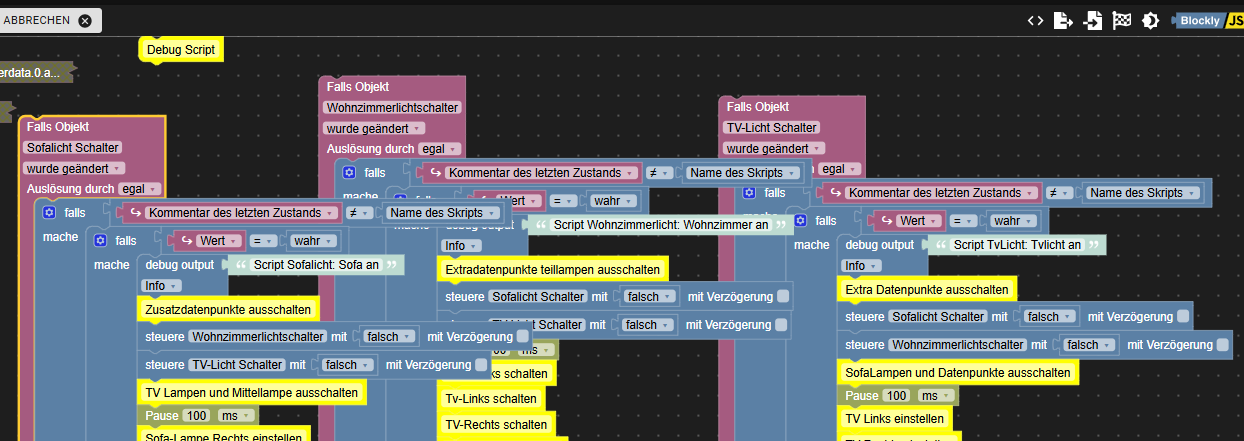This screenshot has height=441, width=1244.
Task: Select 'TV-Rechts schalten' comment
Action: [x=495, y=424]
